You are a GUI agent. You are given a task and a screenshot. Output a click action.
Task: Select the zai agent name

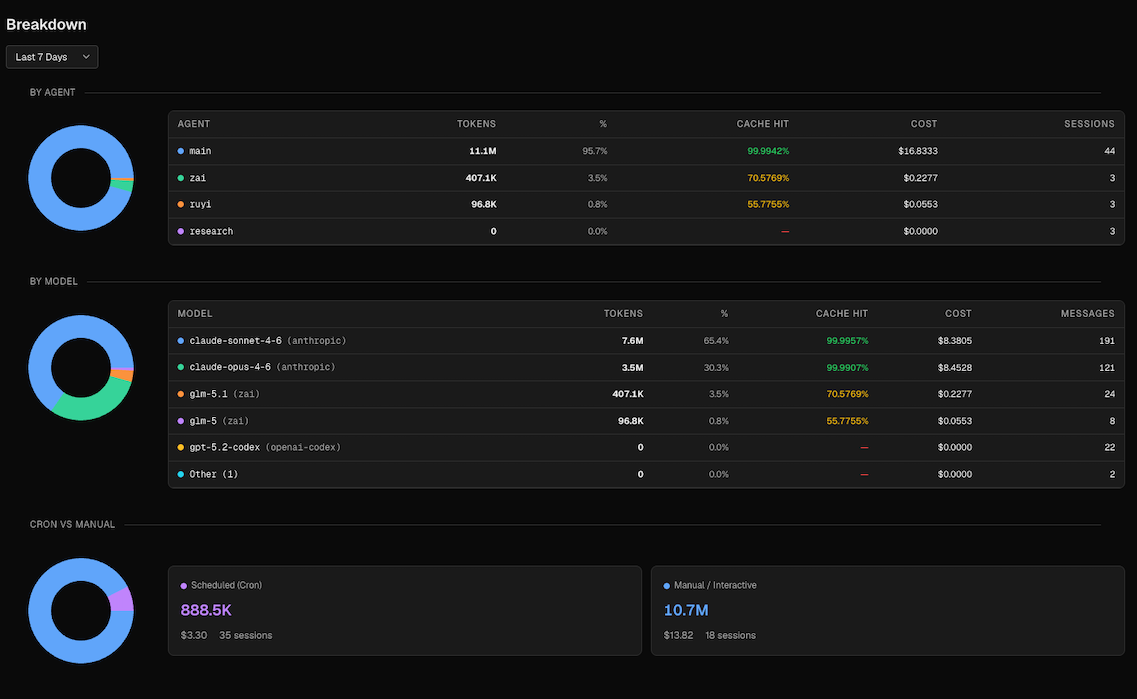(x=198, y=178)
